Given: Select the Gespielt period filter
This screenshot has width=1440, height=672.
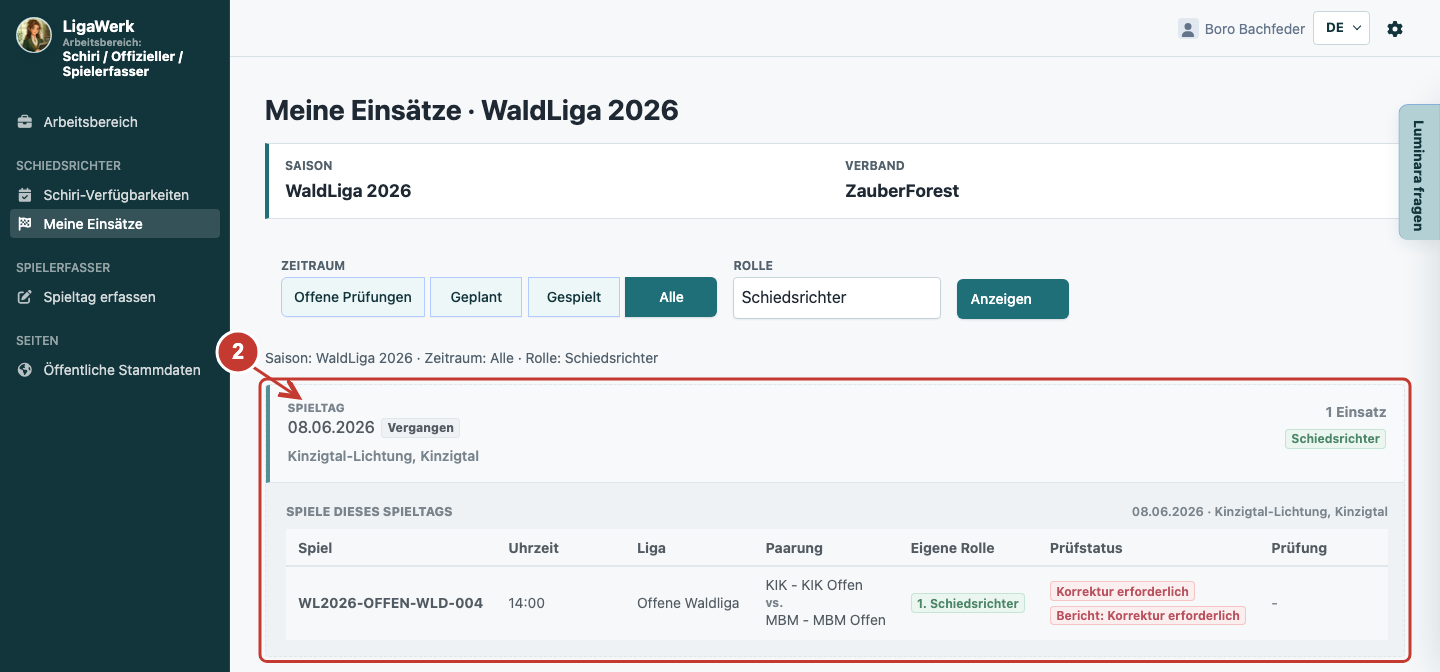Looking at the screenshot, I should tap(574, 297).
